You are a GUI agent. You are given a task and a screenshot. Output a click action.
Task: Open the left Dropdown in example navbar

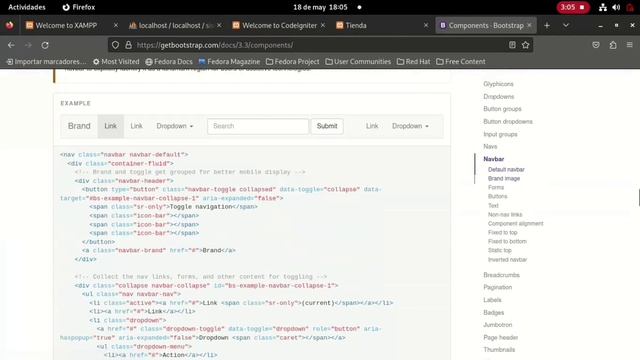click(175, 126)
